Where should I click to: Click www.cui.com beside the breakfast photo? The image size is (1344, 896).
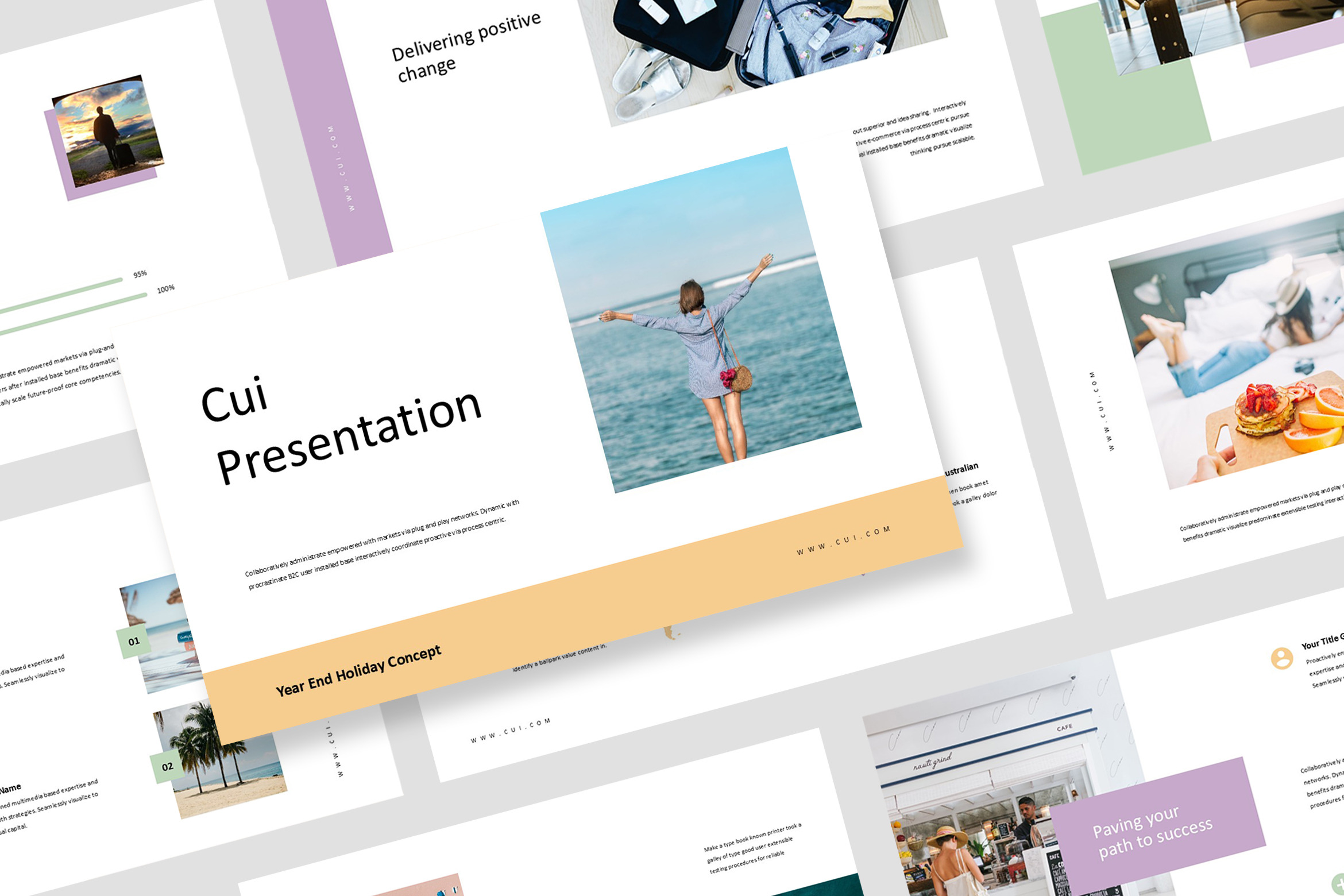pos(1102,411)
